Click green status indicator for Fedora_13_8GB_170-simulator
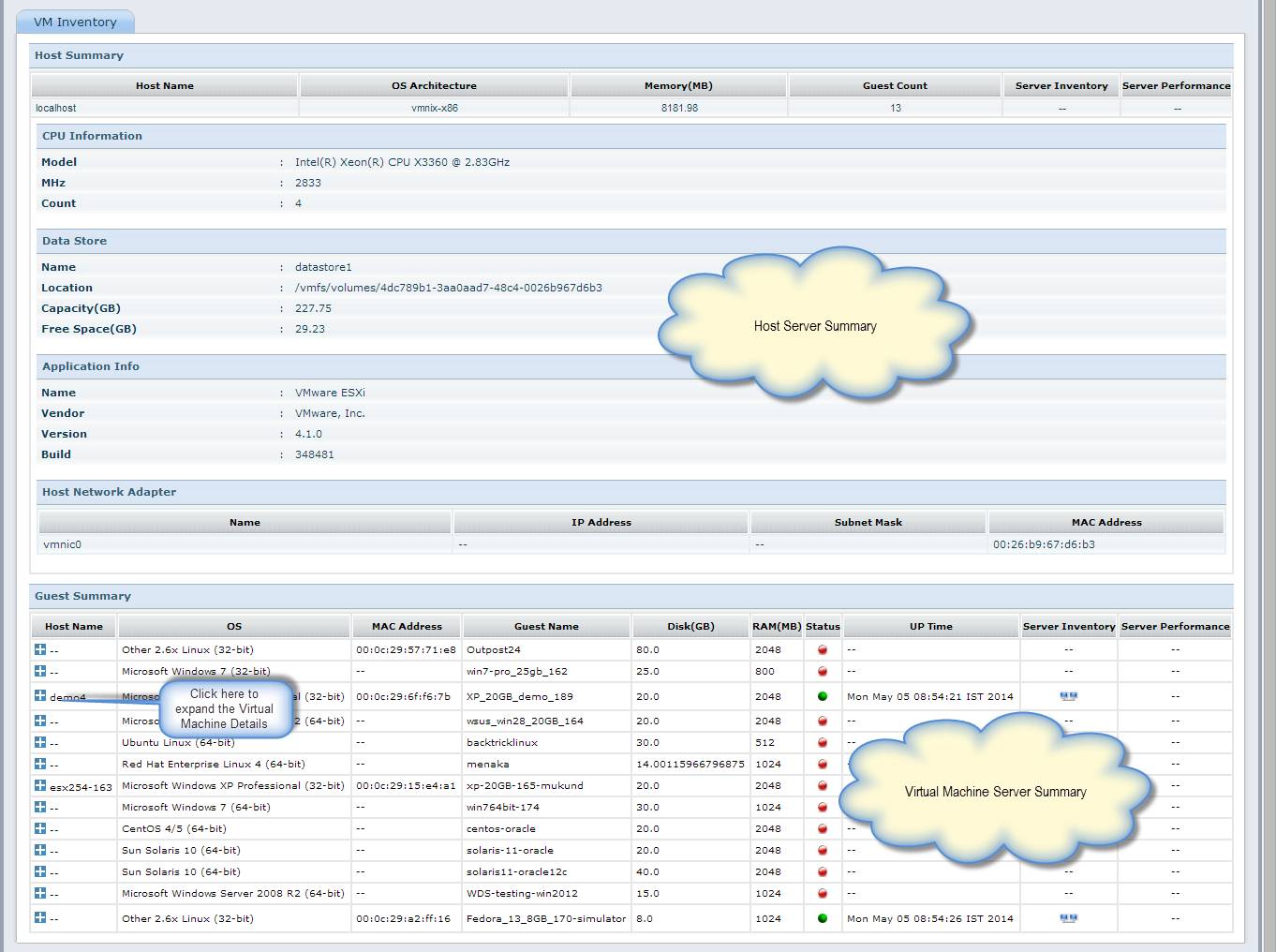 tap(823, 918)
